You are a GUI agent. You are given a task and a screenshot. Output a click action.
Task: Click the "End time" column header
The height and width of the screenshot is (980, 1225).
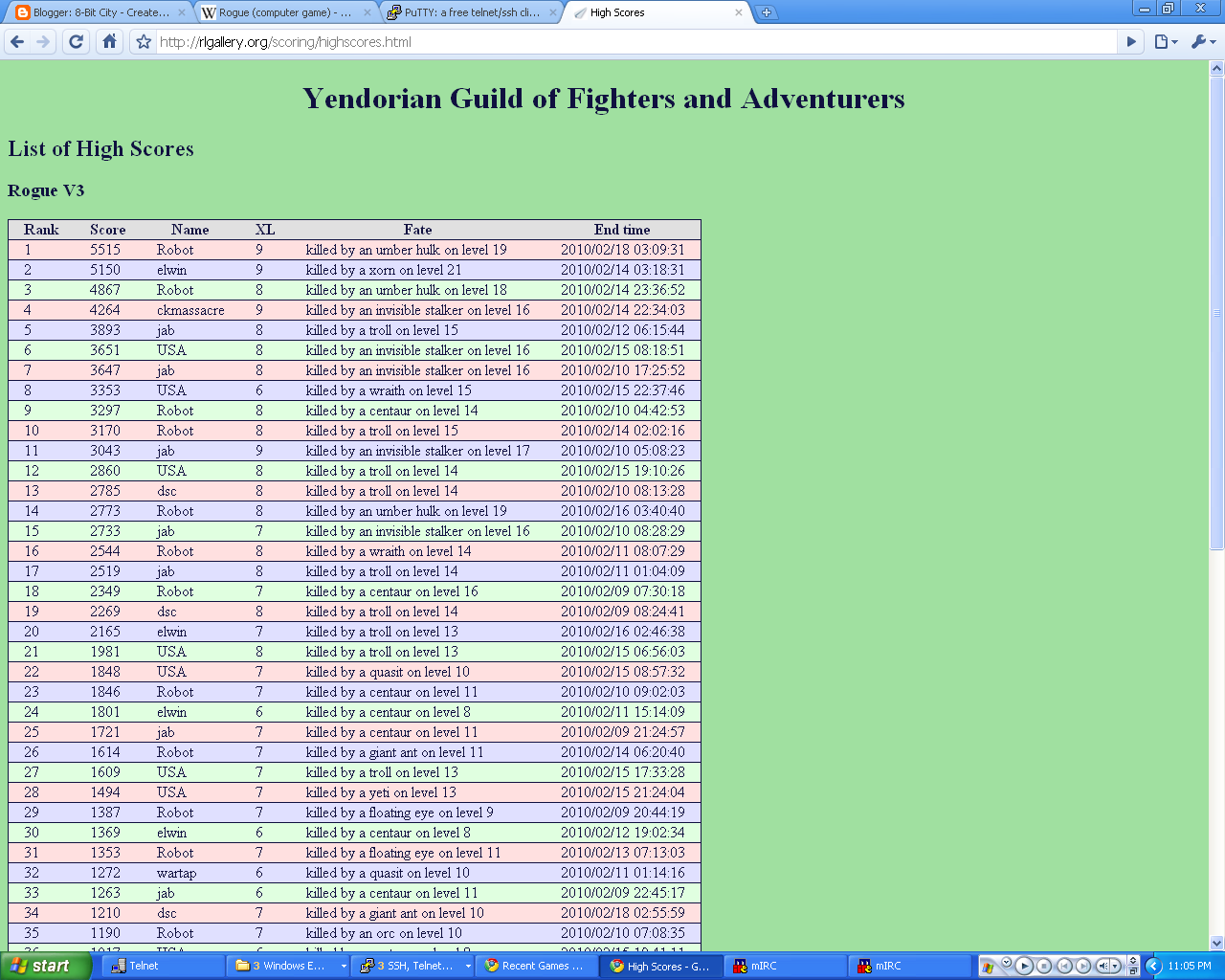coord(622,230)
